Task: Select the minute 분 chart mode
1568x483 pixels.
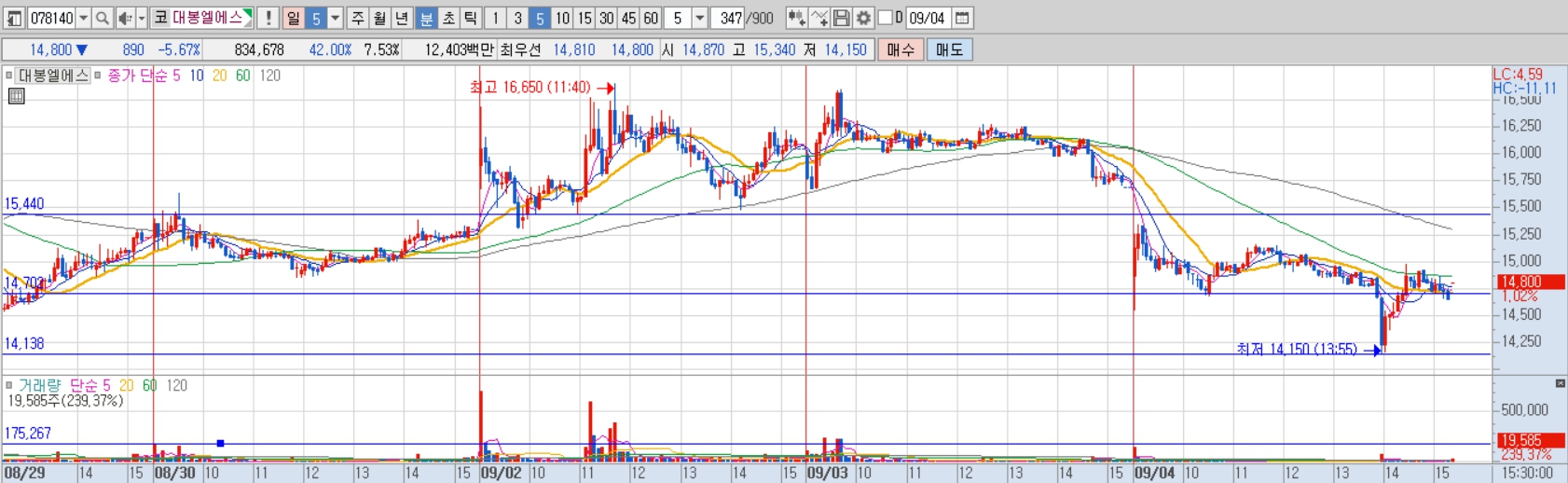Action: click(x=426, y=18)
